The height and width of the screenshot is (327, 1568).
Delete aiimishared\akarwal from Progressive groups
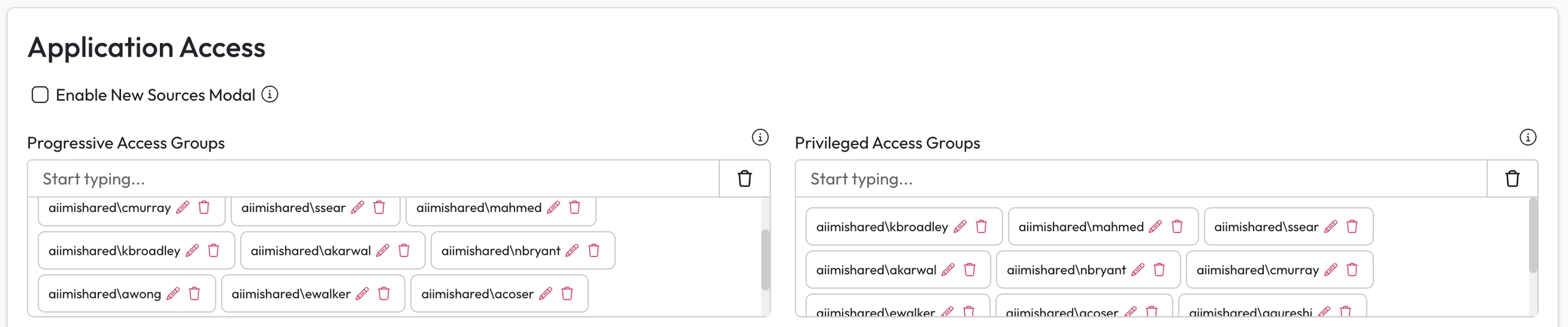tap(404, 251)
